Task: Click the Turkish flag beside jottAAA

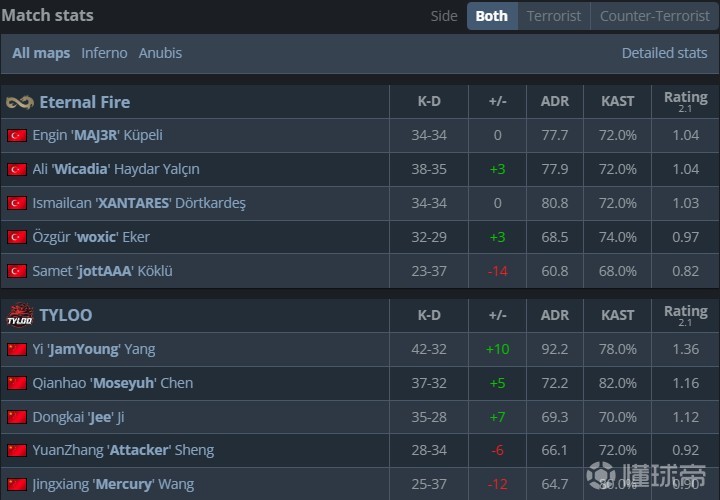Action: coord(16,271)
